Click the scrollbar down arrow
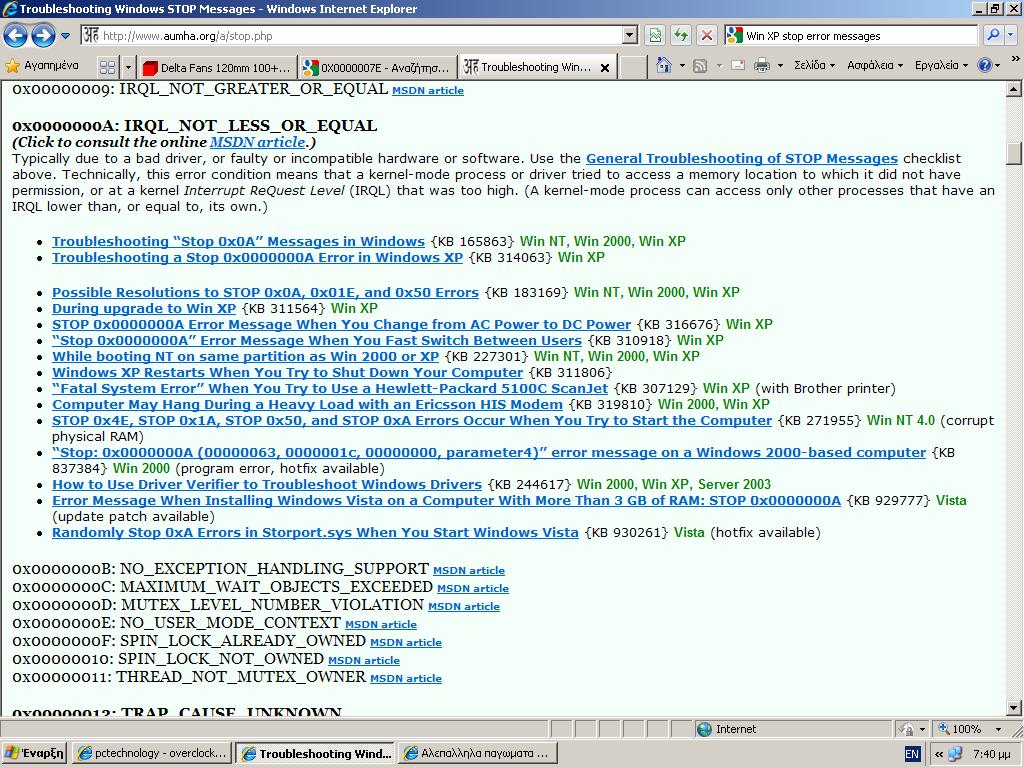The height and width of the screenshot is (768, 1024). [1014, 707]
